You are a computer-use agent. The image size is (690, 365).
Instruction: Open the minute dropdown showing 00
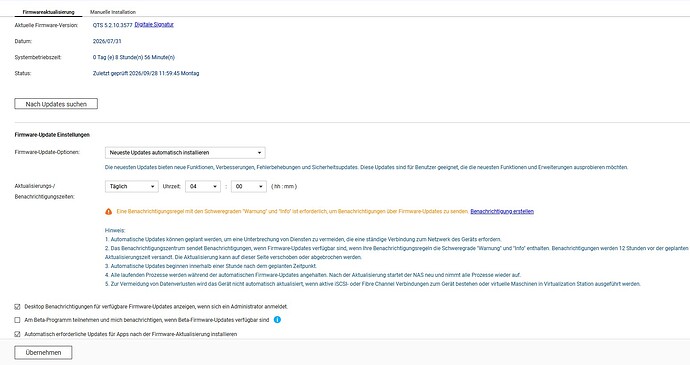coord(249,186)
